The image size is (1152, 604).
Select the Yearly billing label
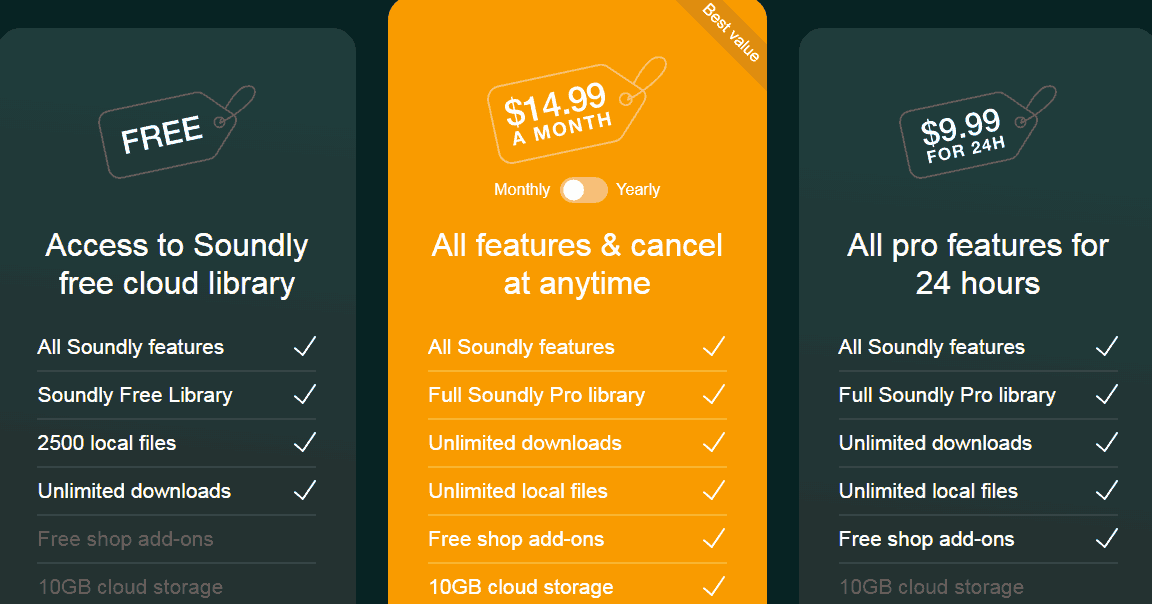[x=638, y=190]
